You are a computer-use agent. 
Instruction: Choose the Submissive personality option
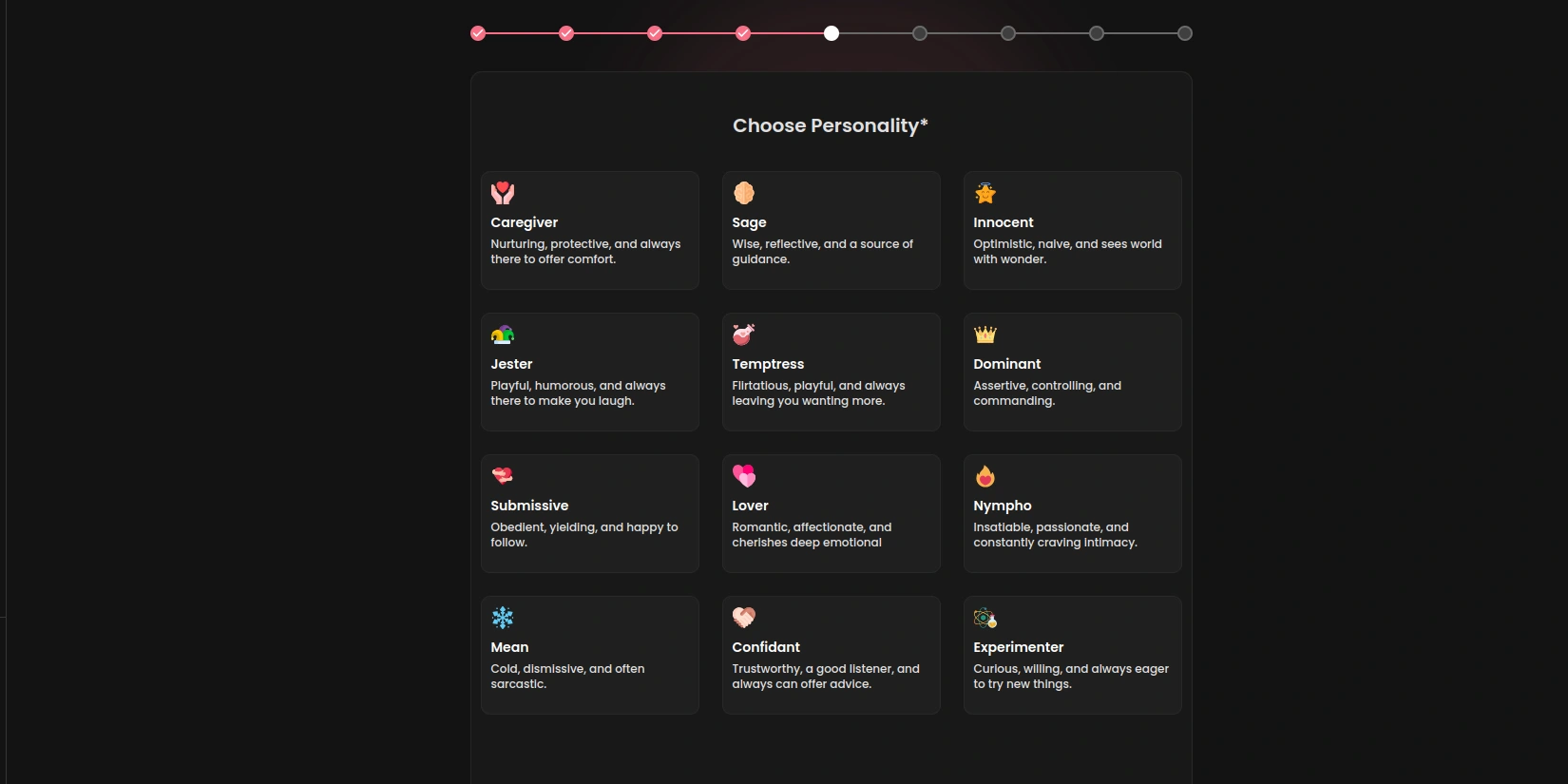click(x=589, y=513)
